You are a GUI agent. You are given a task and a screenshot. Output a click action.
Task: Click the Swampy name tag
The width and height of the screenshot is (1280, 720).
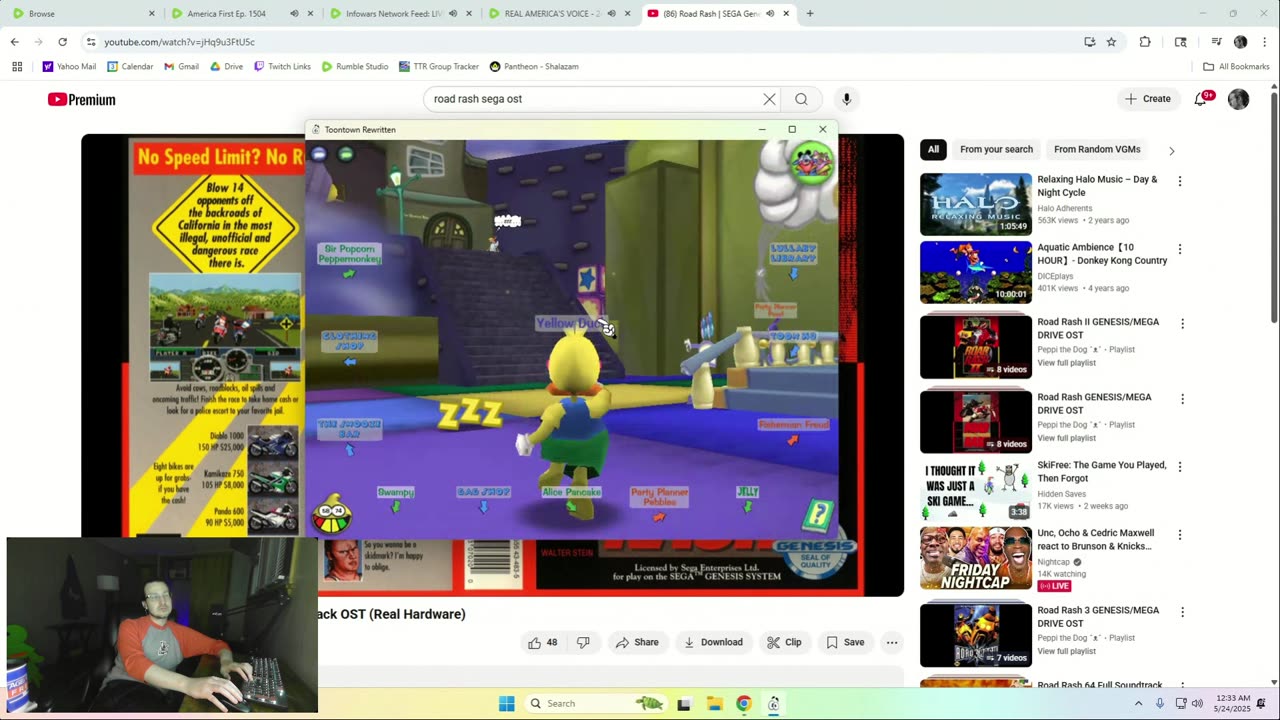(x=395, y=492)
